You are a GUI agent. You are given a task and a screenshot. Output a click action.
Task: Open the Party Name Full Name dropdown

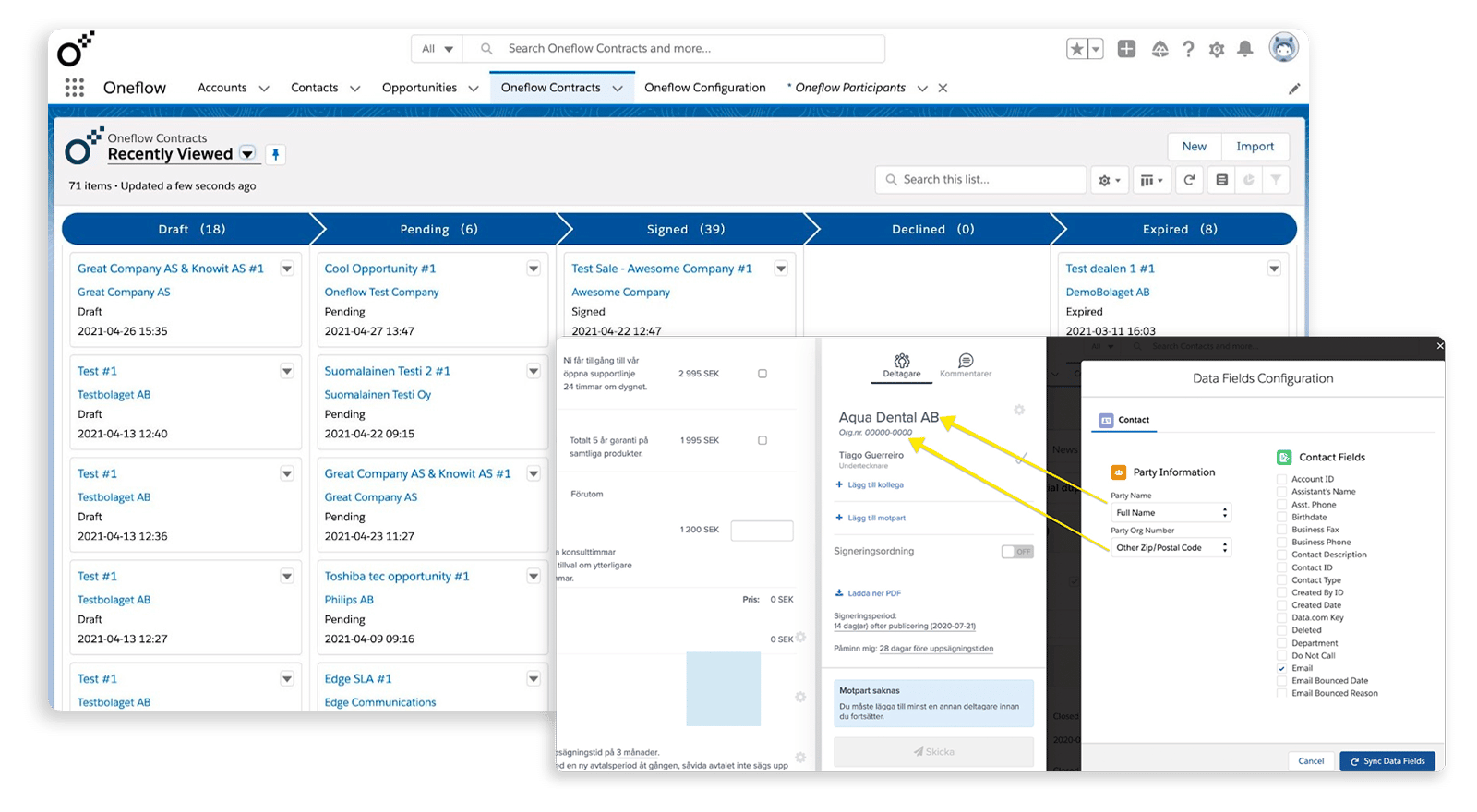coord(1171,513)
